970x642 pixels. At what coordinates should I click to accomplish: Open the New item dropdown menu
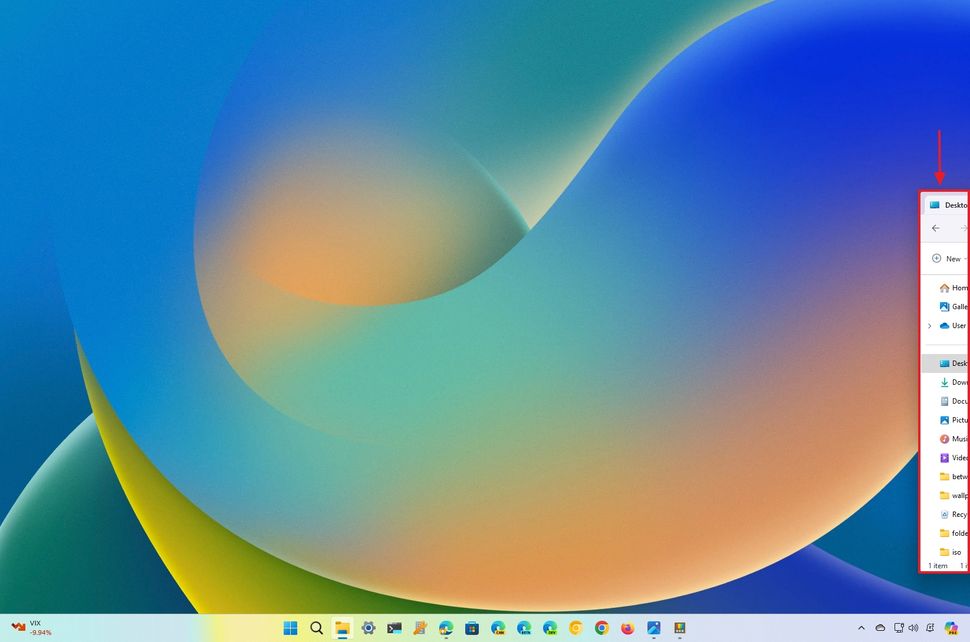coord(946,258)
